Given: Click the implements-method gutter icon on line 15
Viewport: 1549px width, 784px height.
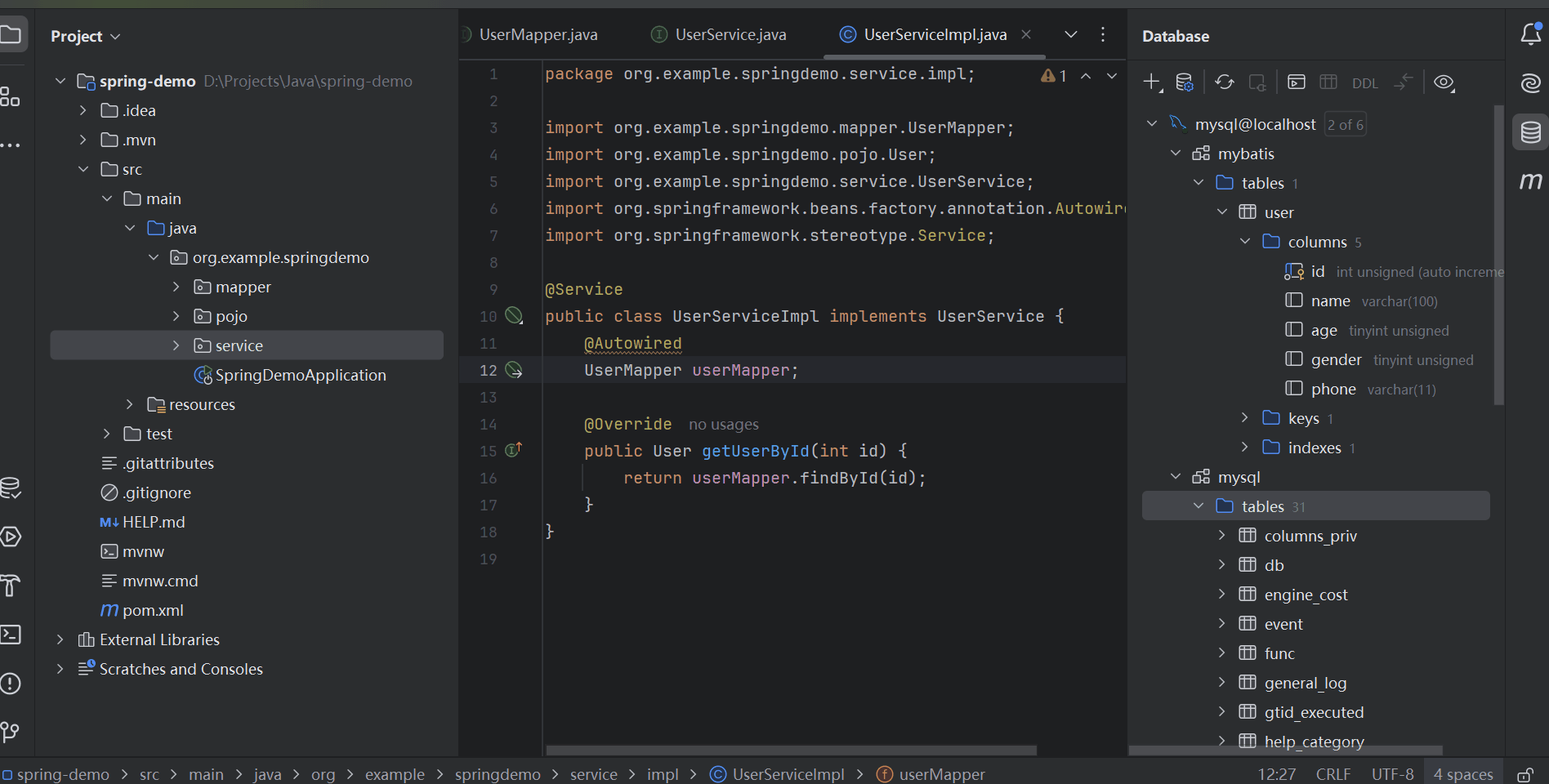Looking at the screenshot, I should 514,450.
